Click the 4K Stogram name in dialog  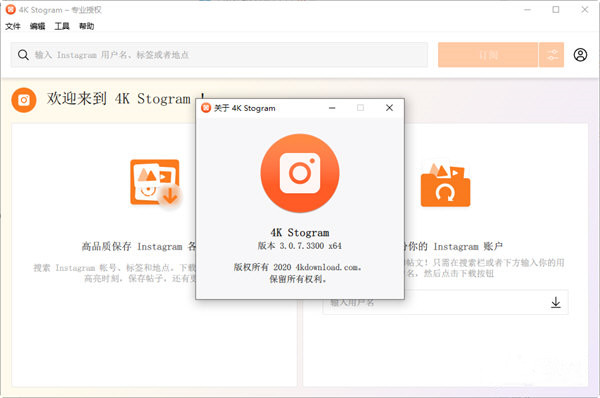300,232
